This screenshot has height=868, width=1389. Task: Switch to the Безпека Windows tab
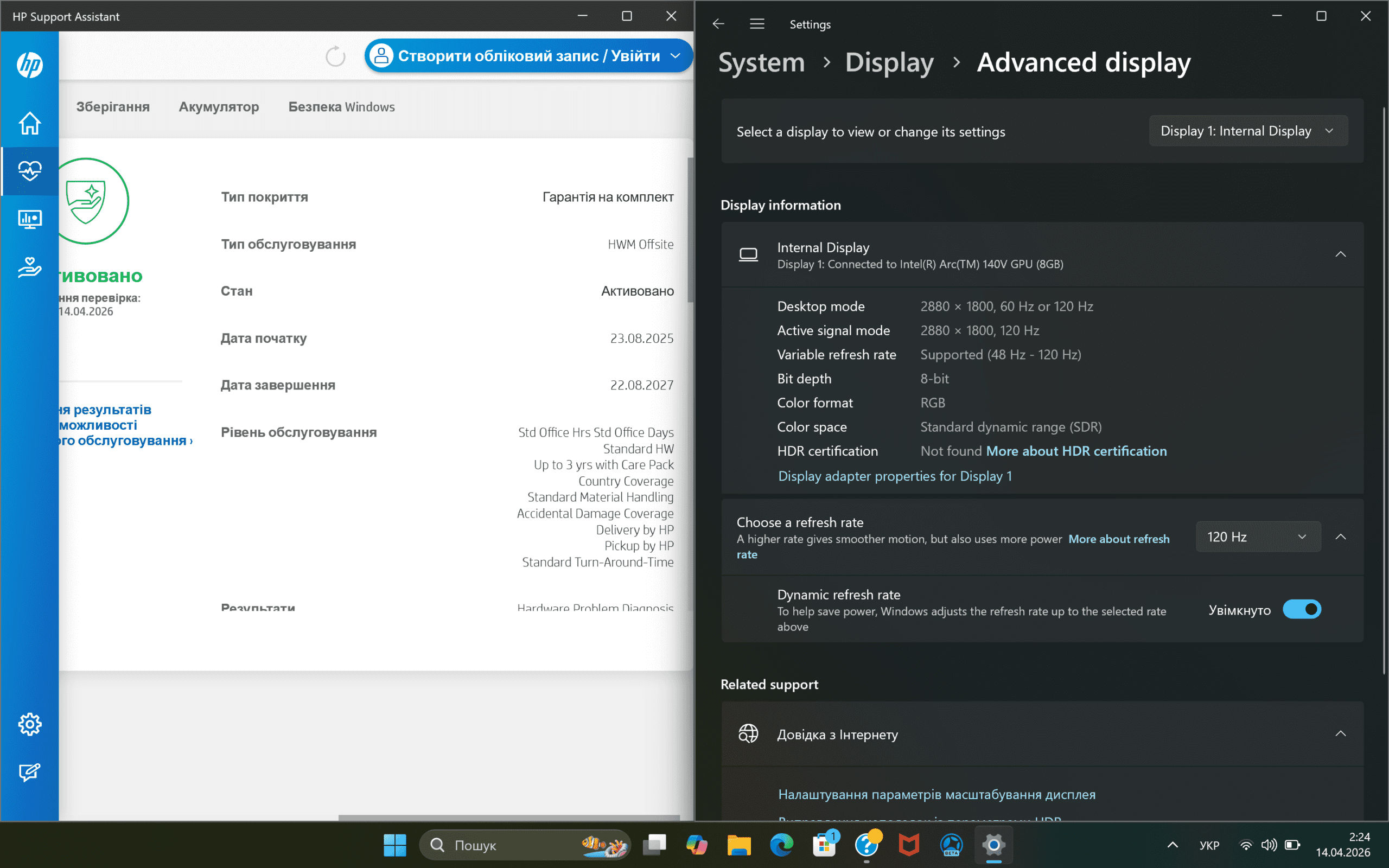pos(341,107)
